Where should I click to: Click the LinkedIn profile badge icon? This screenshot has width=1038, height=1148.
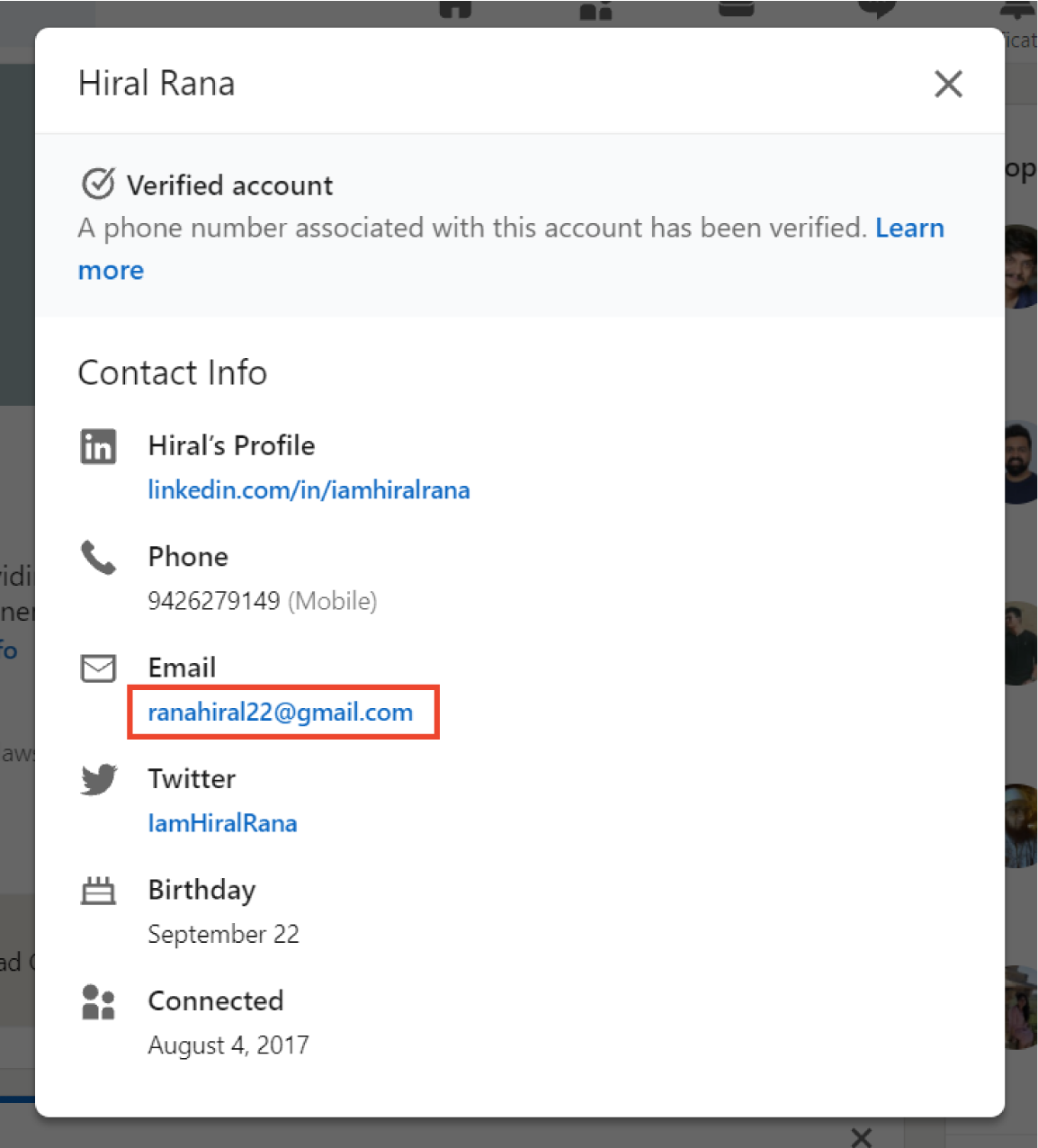[99, 445]
